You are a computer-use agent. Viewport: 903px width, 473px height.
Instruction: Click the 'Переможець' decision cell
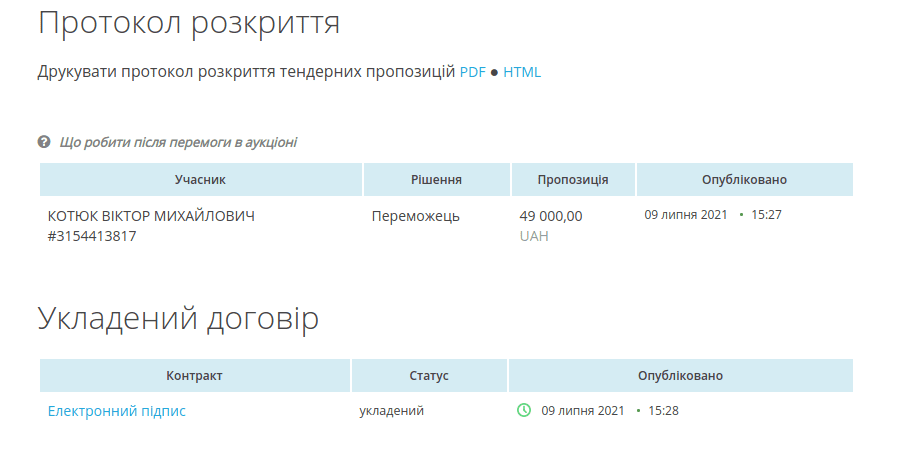point(415,216)
